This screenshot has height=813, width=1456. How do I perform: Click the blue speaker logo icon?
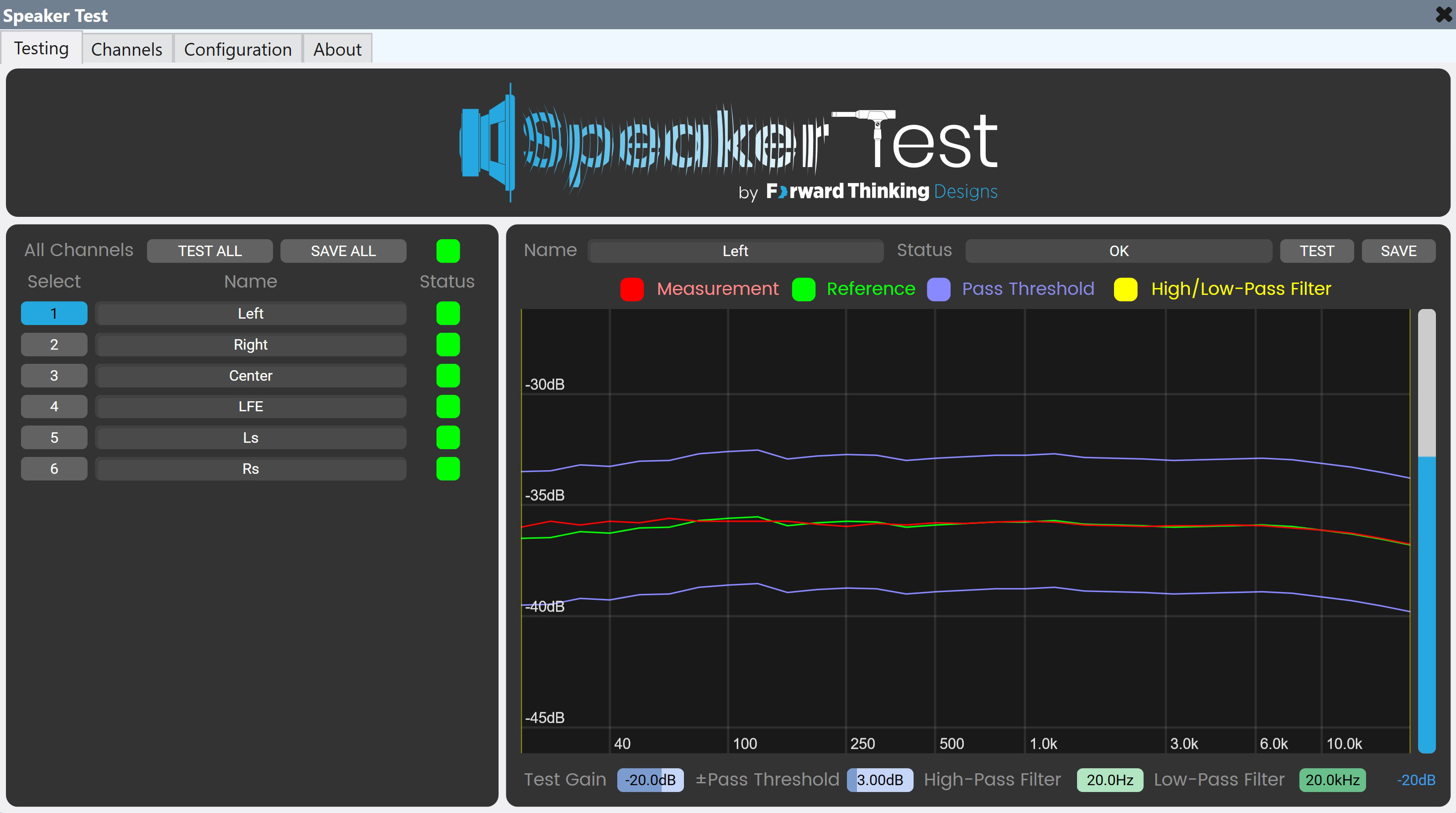coord(487,143)
